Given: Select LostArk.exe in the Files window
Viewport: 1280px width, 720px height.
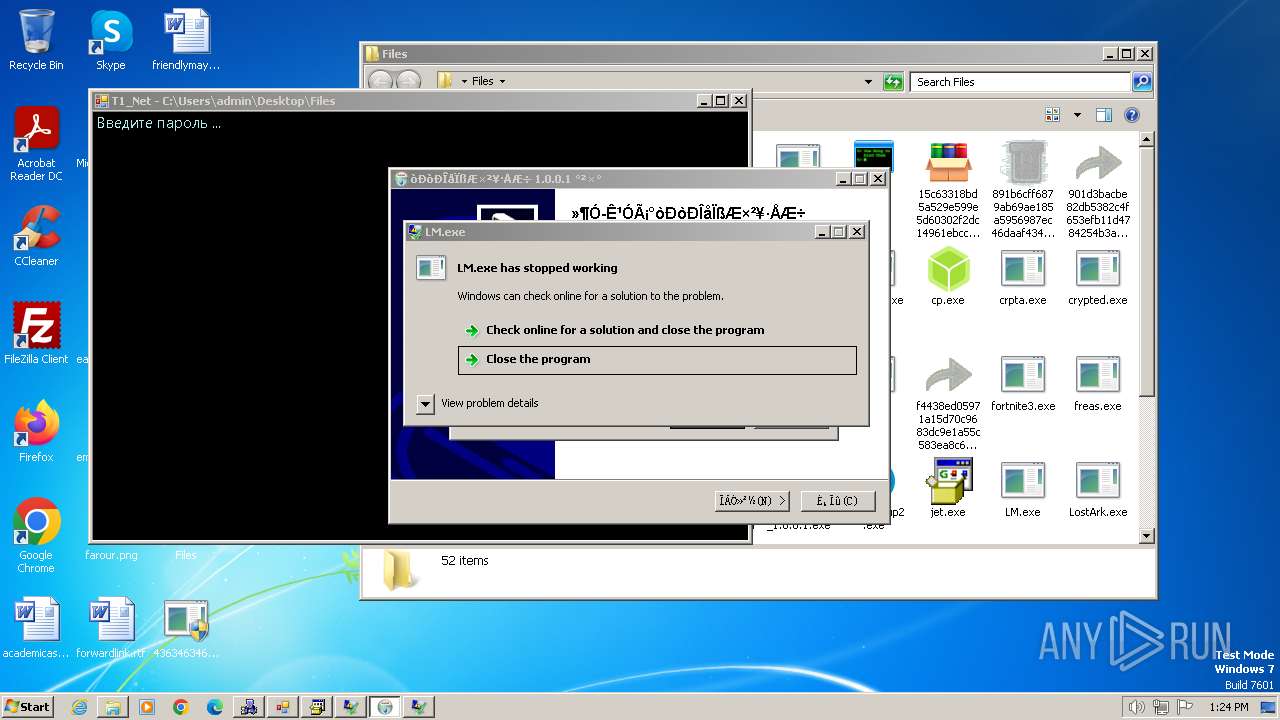Looking at the screenshot, I should click(x=1097, y=489).
